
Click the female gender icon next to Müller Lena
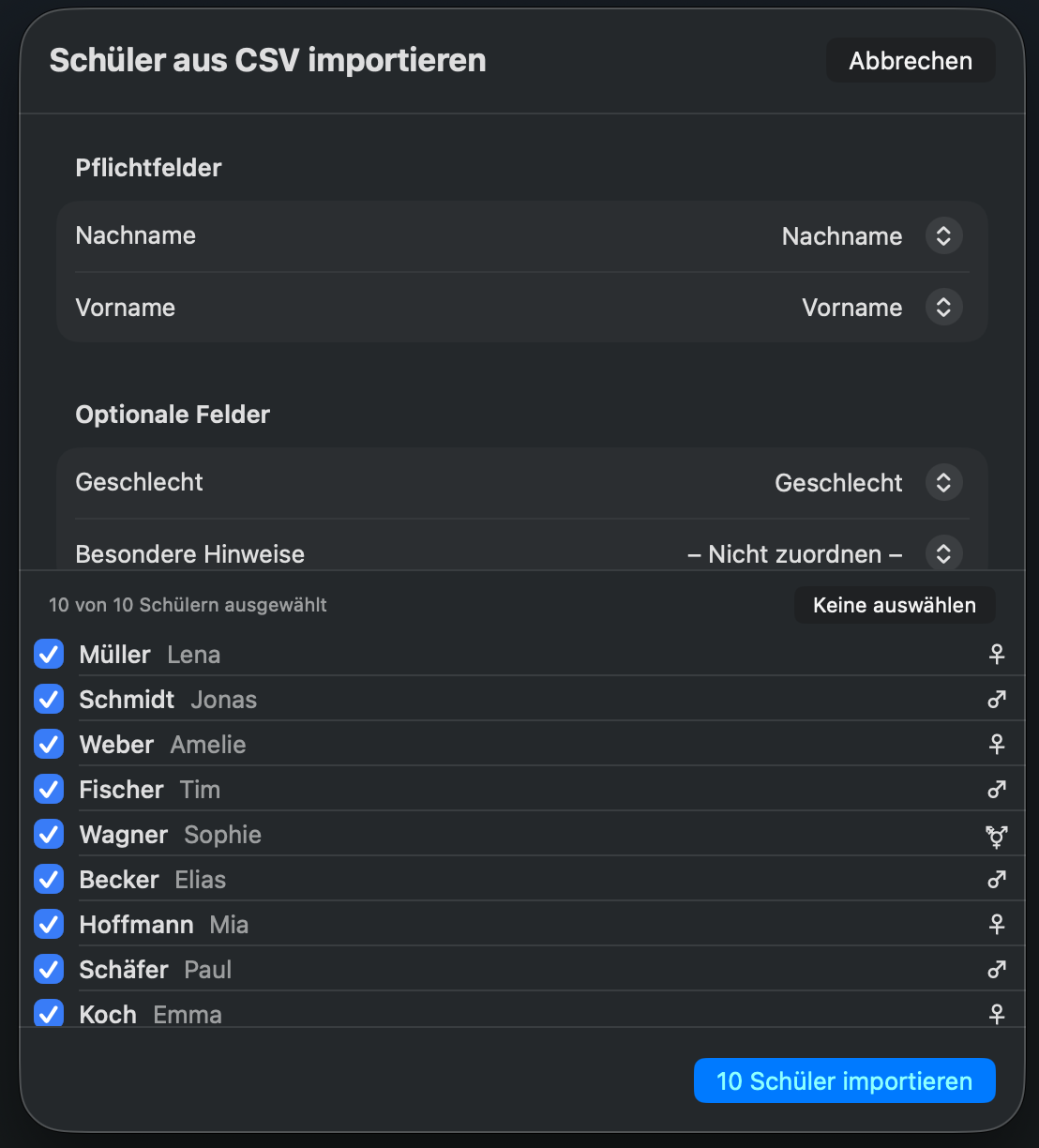(996, 654)
